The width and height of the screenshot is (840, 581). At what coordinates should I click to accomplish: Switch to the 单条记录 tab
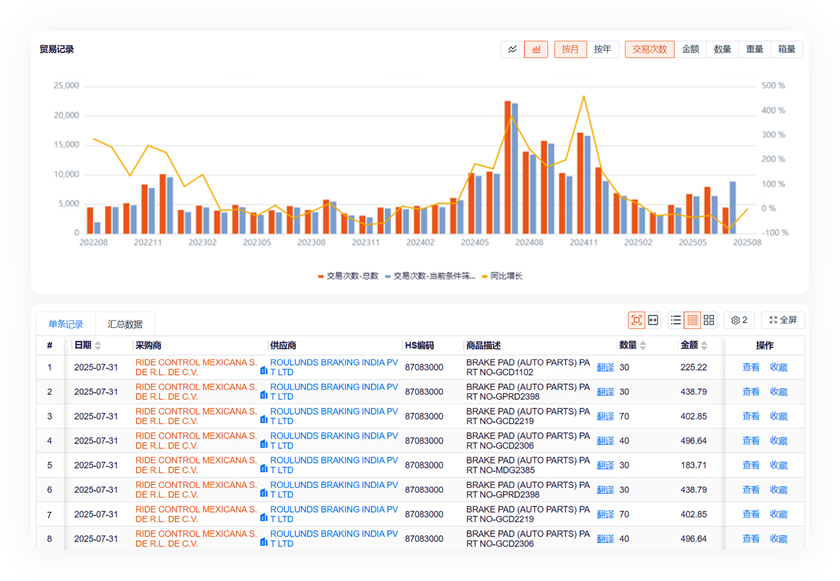pos(65,324)
